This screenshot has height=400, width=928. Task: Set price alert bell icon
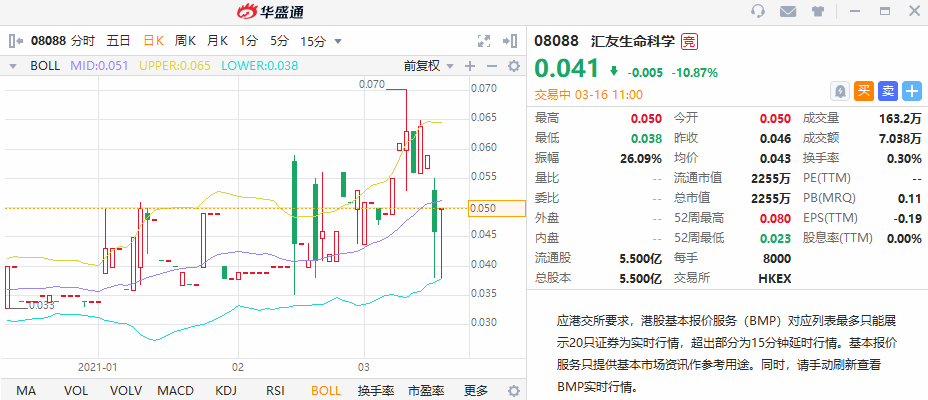(840, 91)
